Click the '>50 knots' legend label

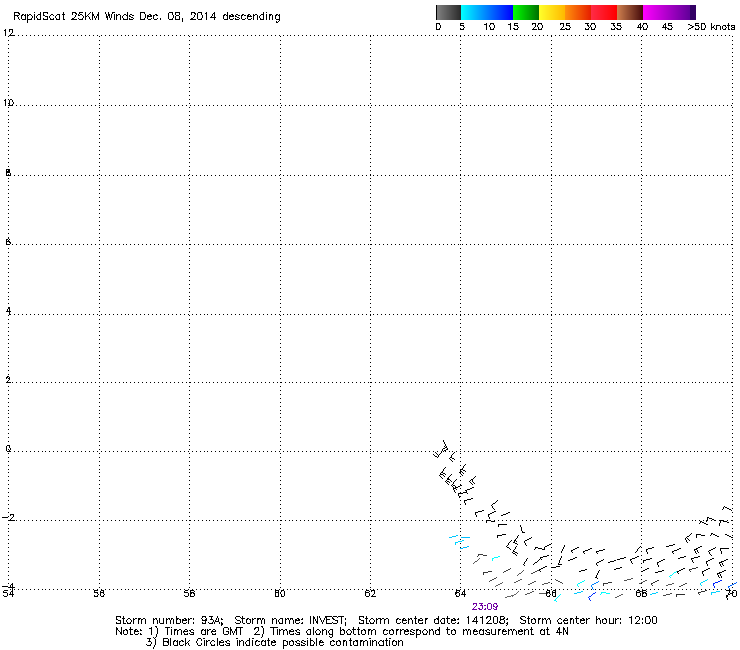click(711, 27)
